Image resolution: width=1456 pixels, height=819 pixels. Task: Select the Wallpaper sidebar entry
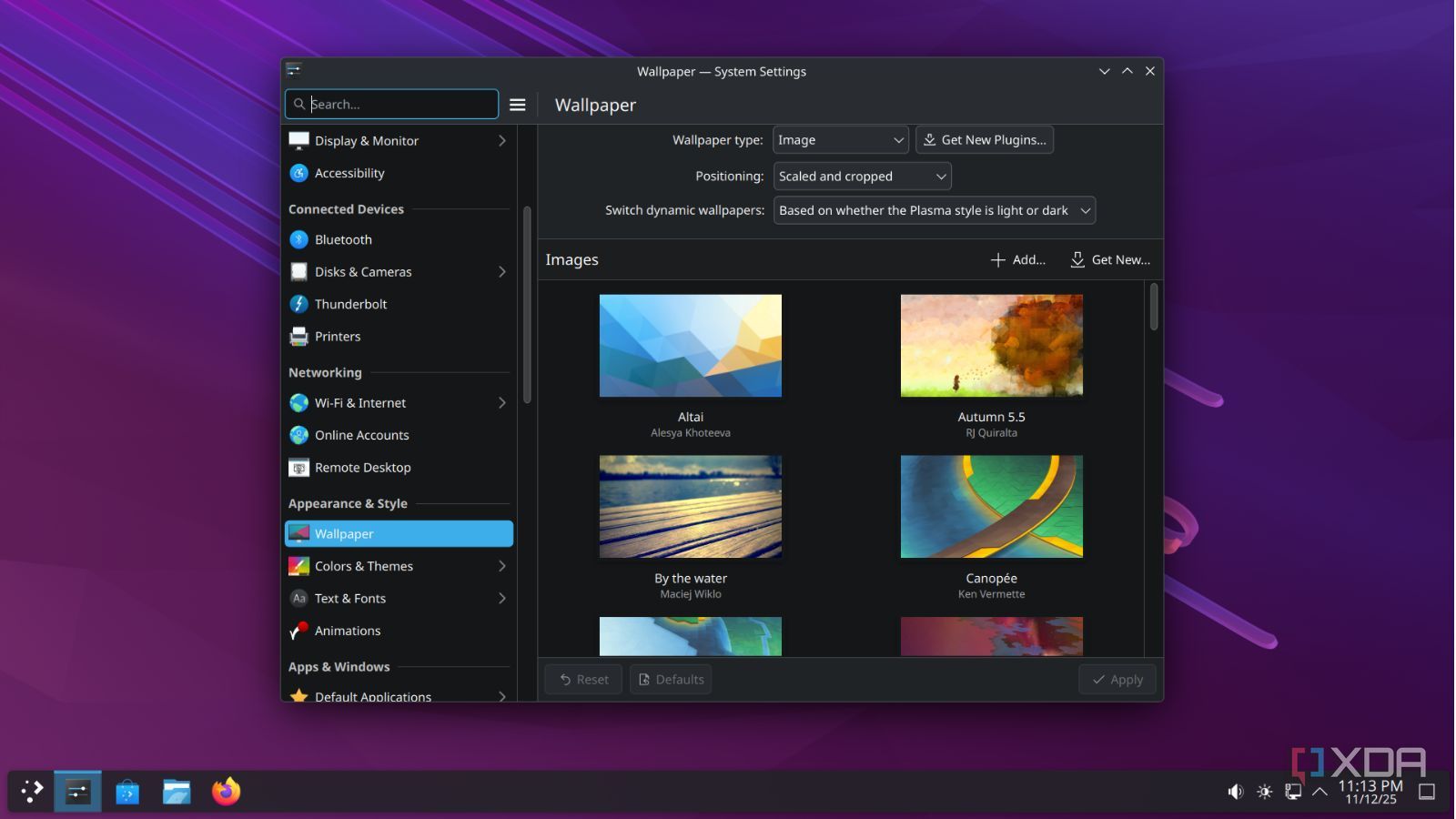pyautogui.click(x=399, y=534)
